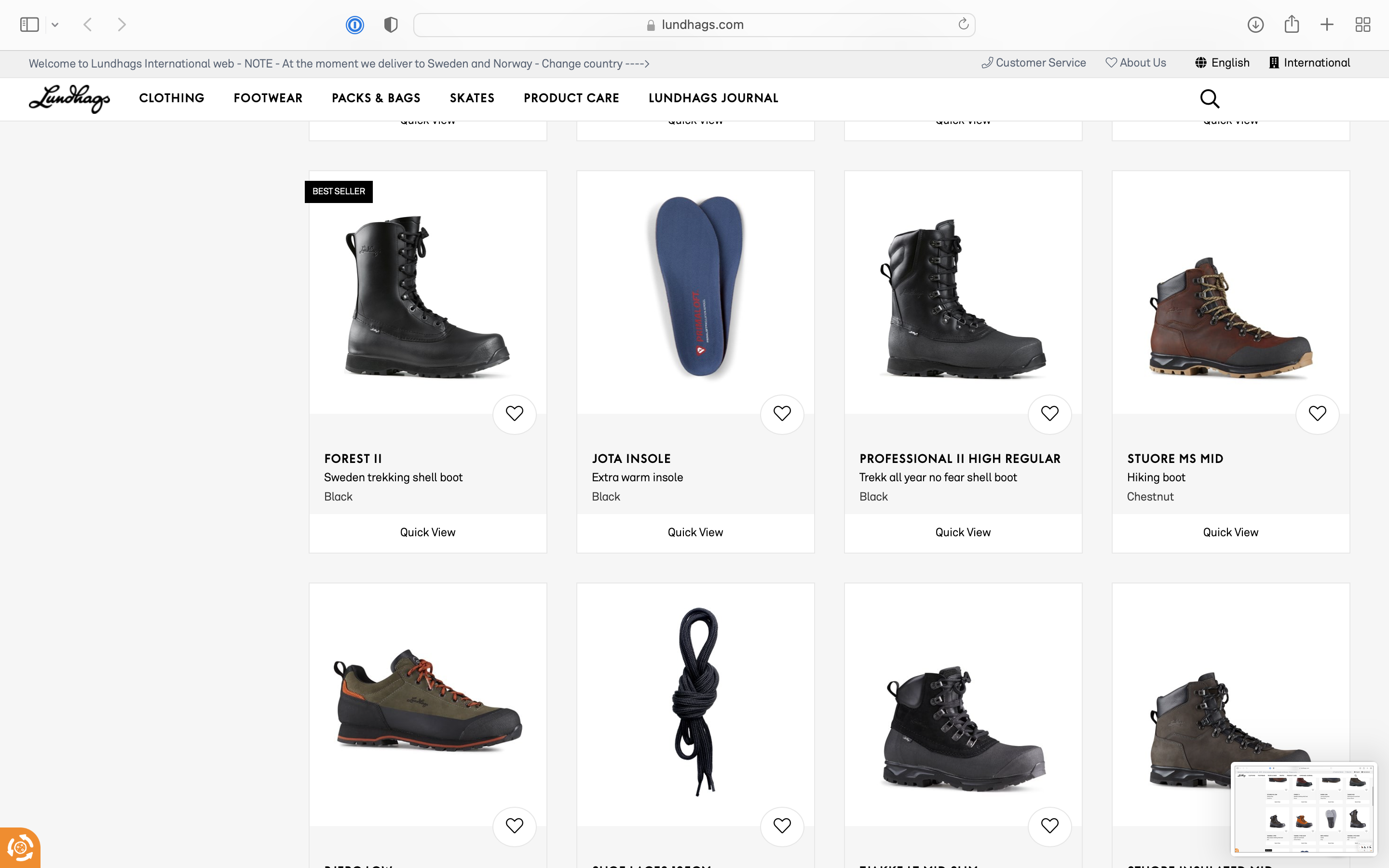Show the tab overview grid
This screenshot has width=1389, height=868.
coord(1362,25)
